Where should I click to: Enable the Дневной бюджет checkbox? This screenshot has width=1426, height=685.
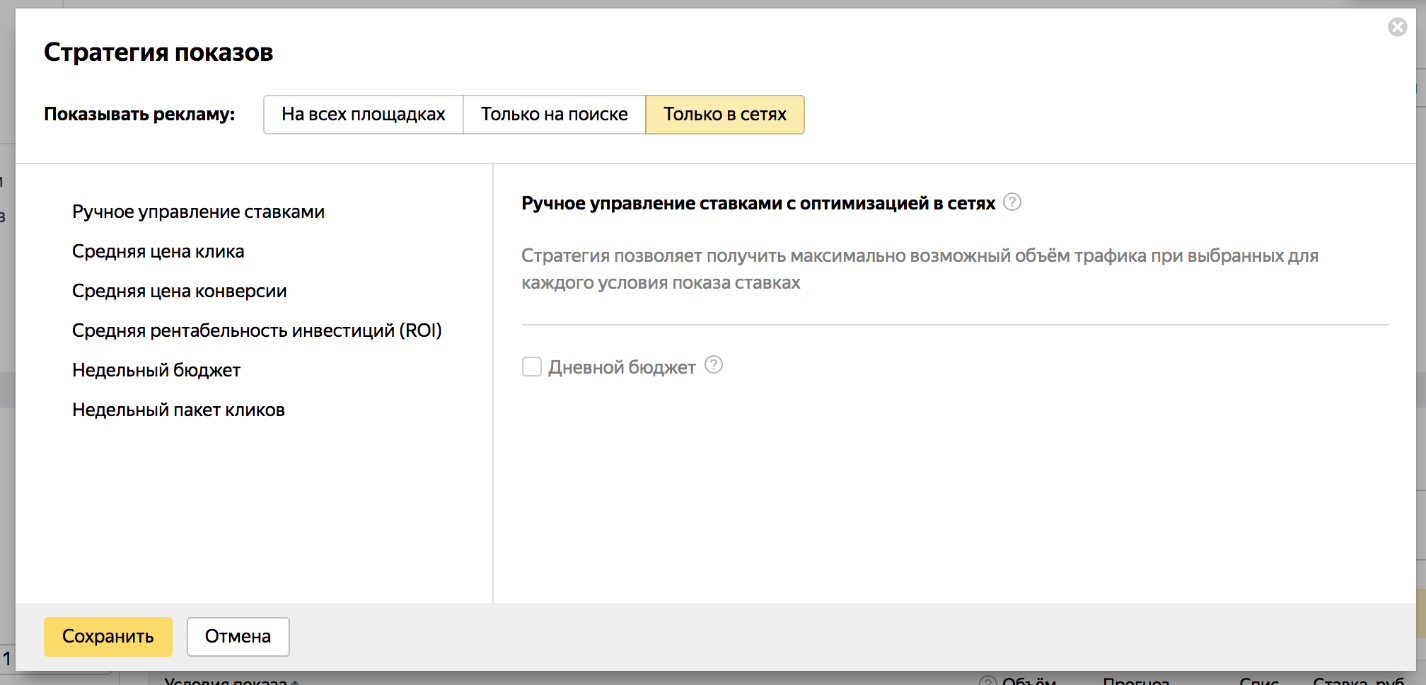pyautogui.click(x=532, y=367)
